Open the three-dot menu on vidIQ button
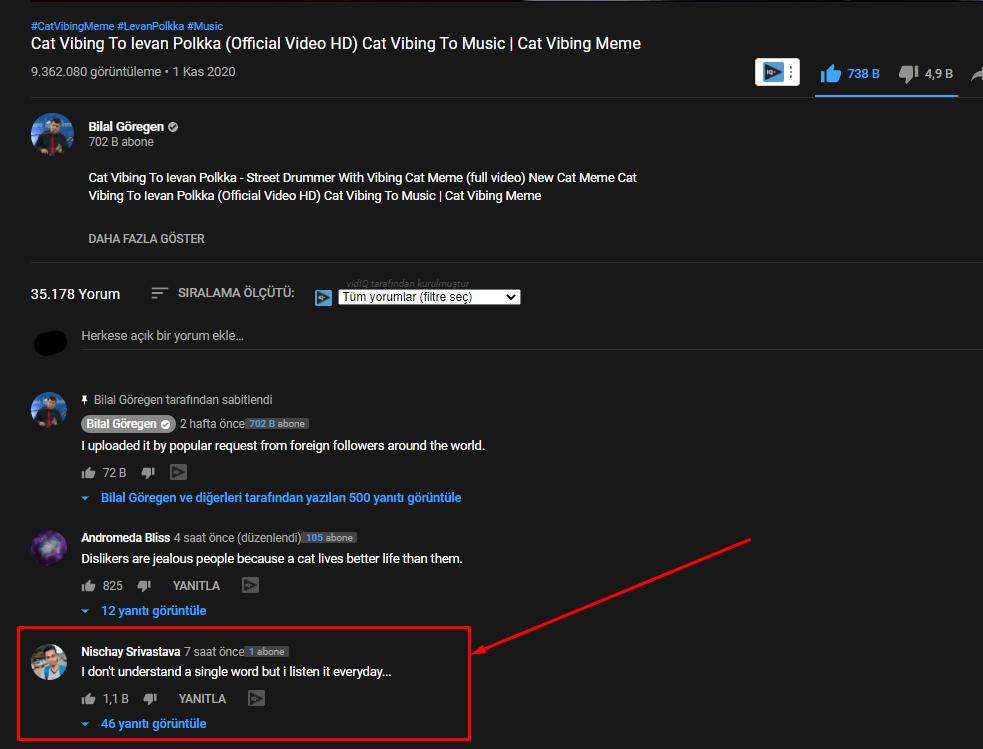This screenshot has width=983, height=749. [792, 72]
